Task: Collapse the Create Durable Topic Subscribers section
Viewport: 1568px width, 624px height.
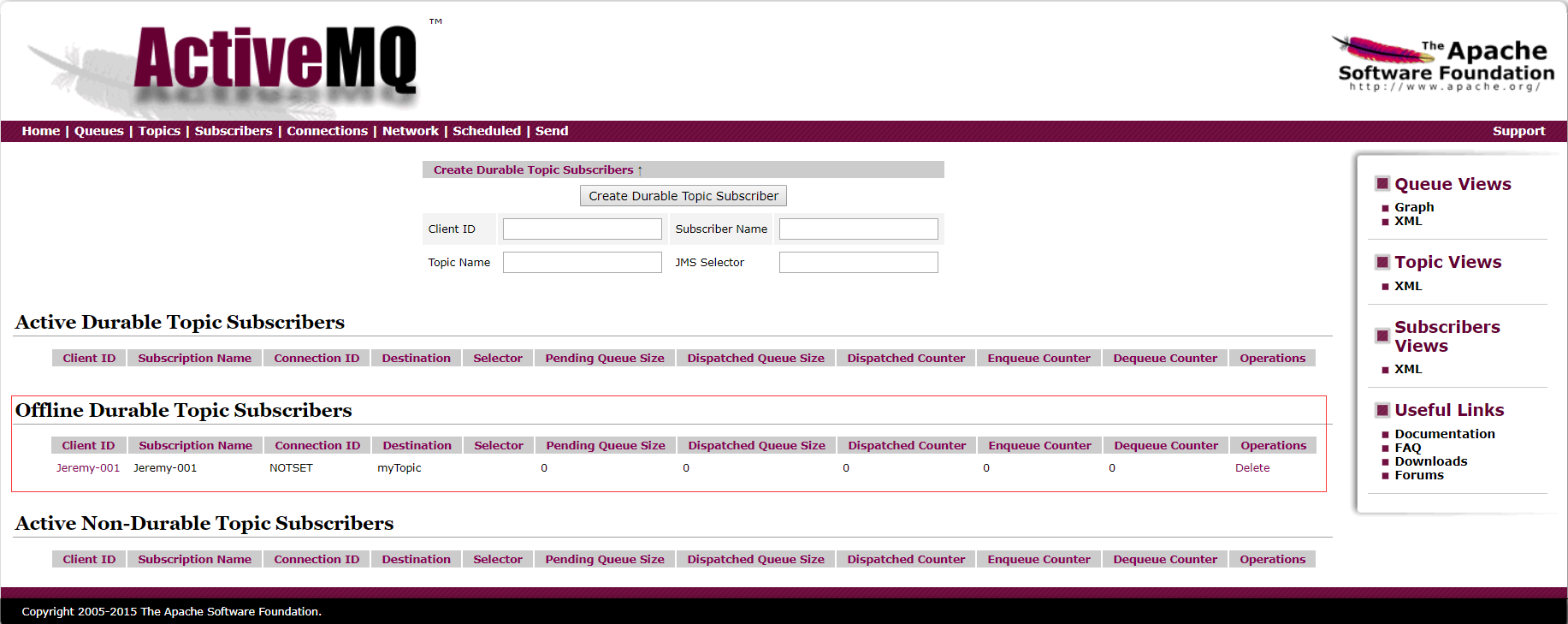Action: pos(538,169)
